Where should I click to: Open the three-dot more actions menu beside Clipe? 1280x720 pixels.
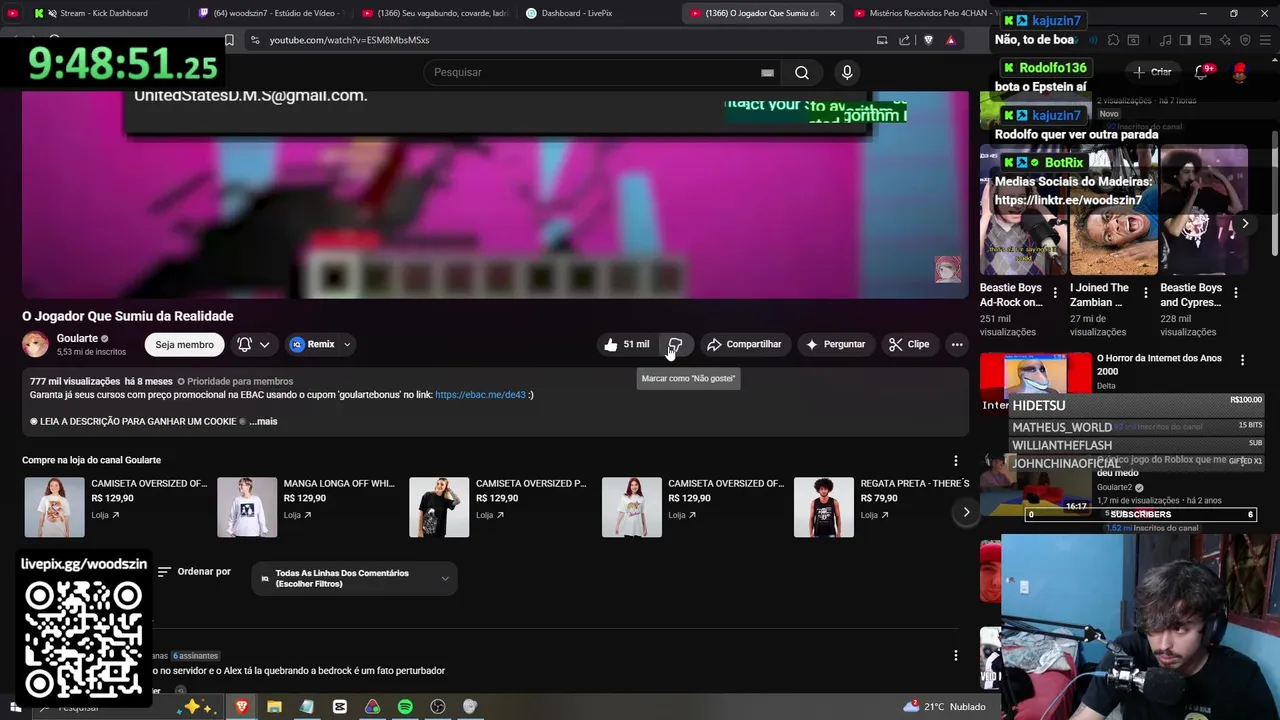[957, 344]
